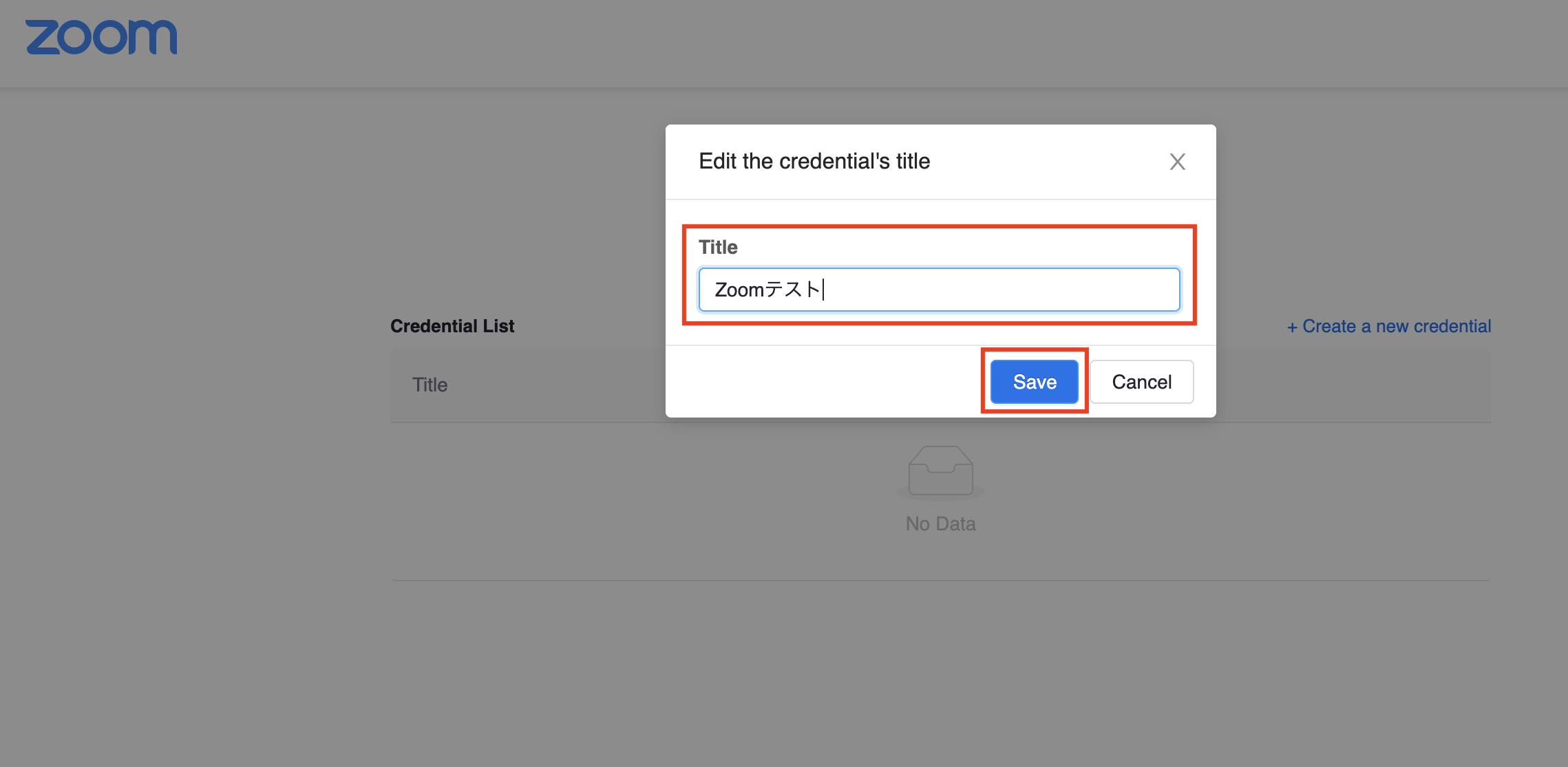Screen dimensions: 1568x767
Task: Click the empty inbox No Data icon
Action: (x=940, y=472)
